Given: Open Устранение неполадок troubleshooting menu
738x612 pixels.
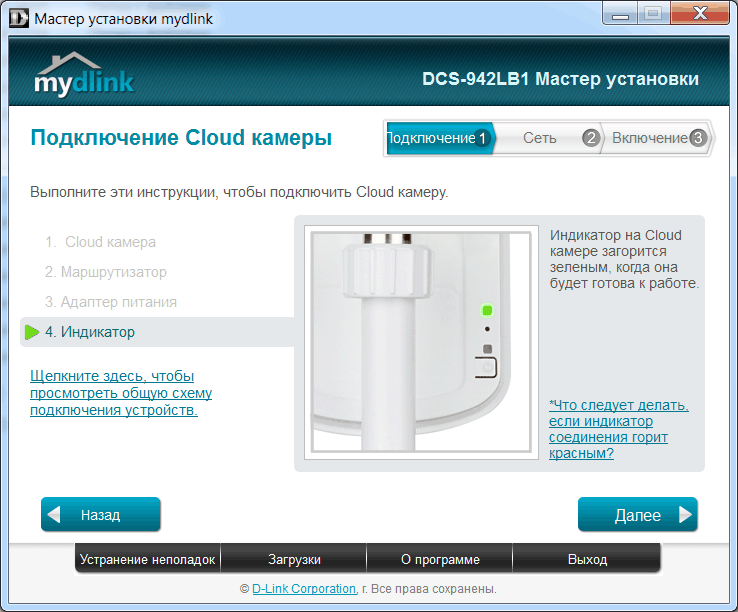Looking at the screenshot, I should click(147, 559).
